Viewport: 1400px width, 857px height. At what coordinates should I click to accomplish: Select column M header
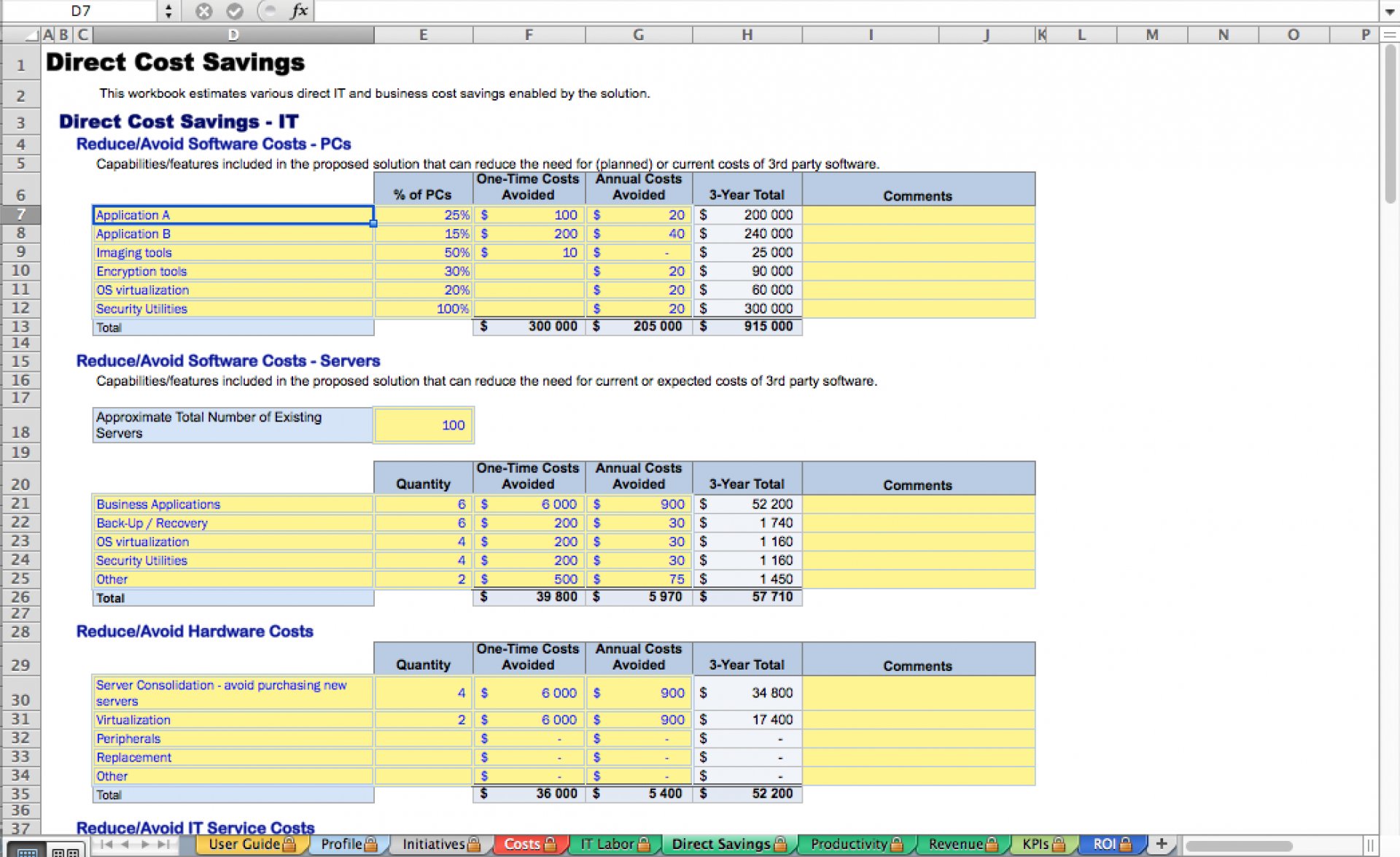pyautogui.click(x=1152, y=35)
